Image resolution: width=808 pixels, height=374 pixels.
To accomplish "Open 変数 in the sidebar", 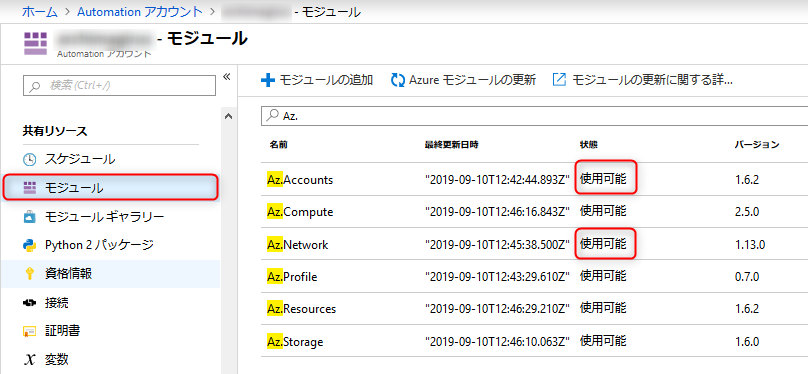I will 57,360.
